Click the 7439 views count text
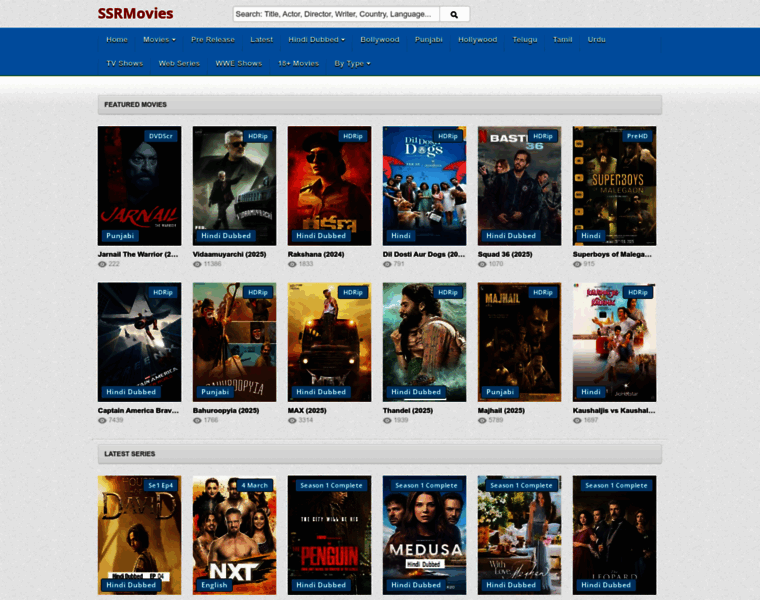This screenshot has width=760, height=600. pyautogui.click(x=116, y=421)
